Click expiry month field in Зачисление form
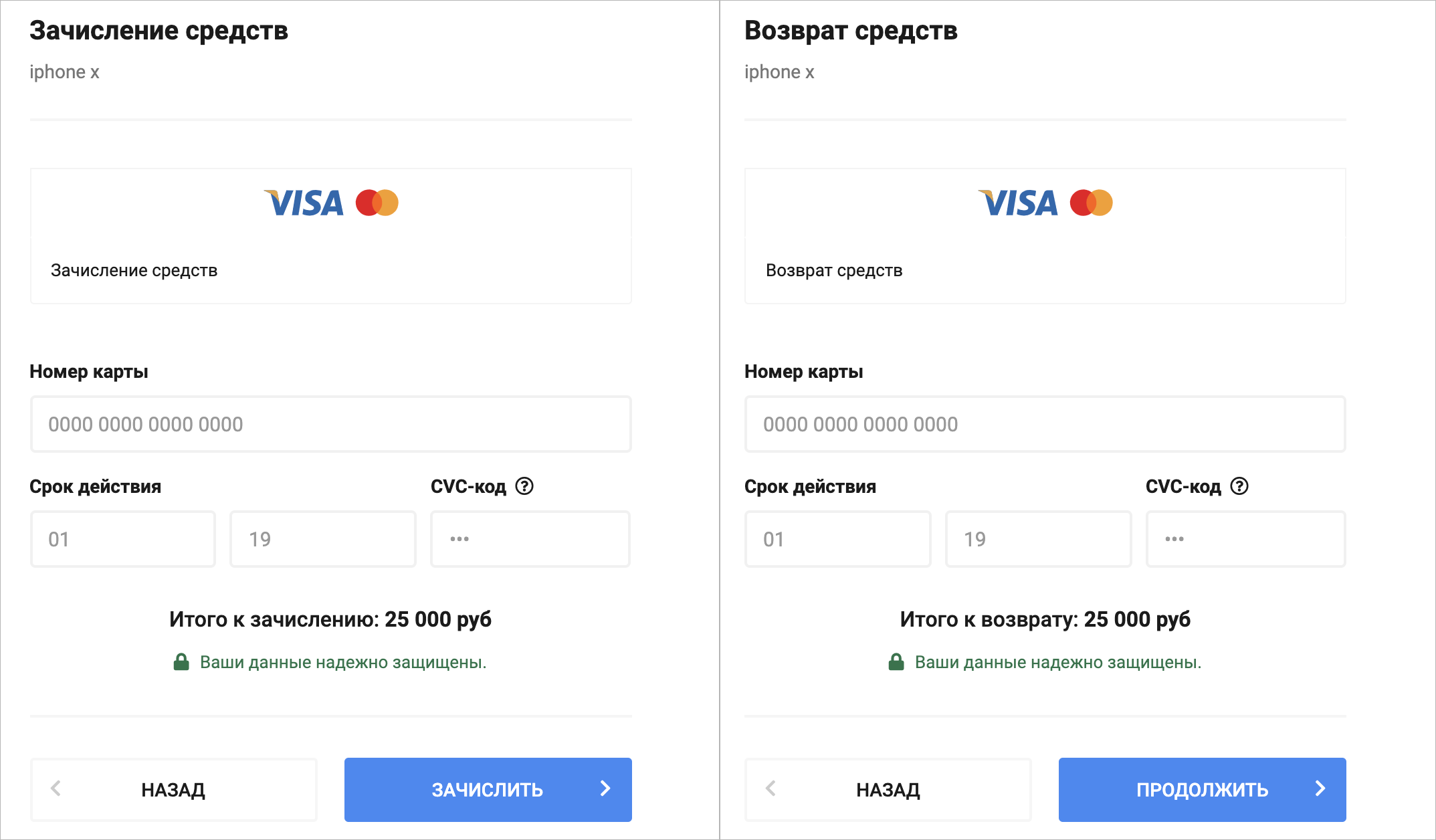Image resolution: width=1436 pixels, height=840 pixels. [x=123, y=539]
